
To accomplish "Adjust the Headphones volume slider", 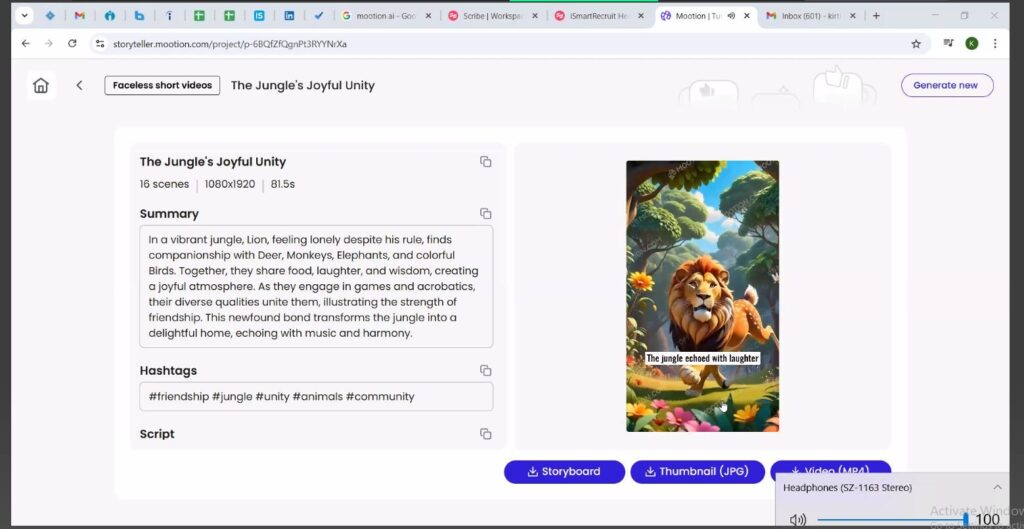I will click(x=891, y=520).
